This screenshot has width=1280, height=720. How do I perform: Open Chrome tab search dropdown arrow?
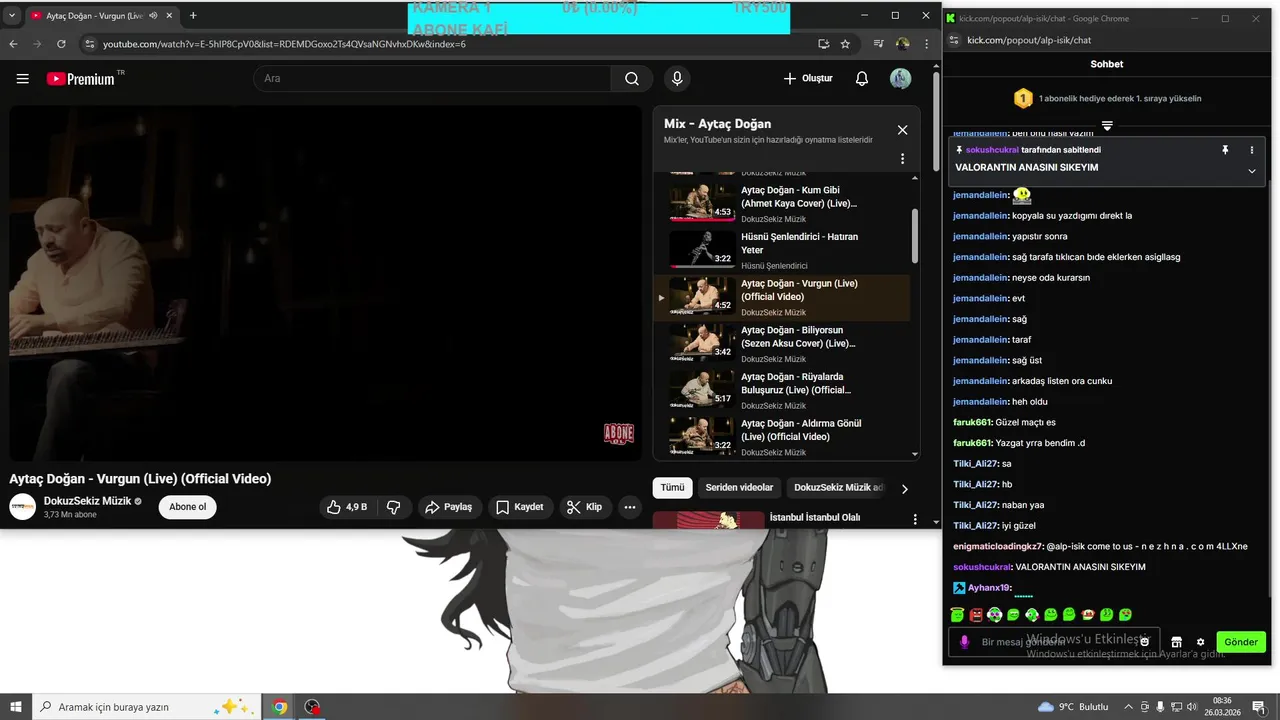coord(11,15)
